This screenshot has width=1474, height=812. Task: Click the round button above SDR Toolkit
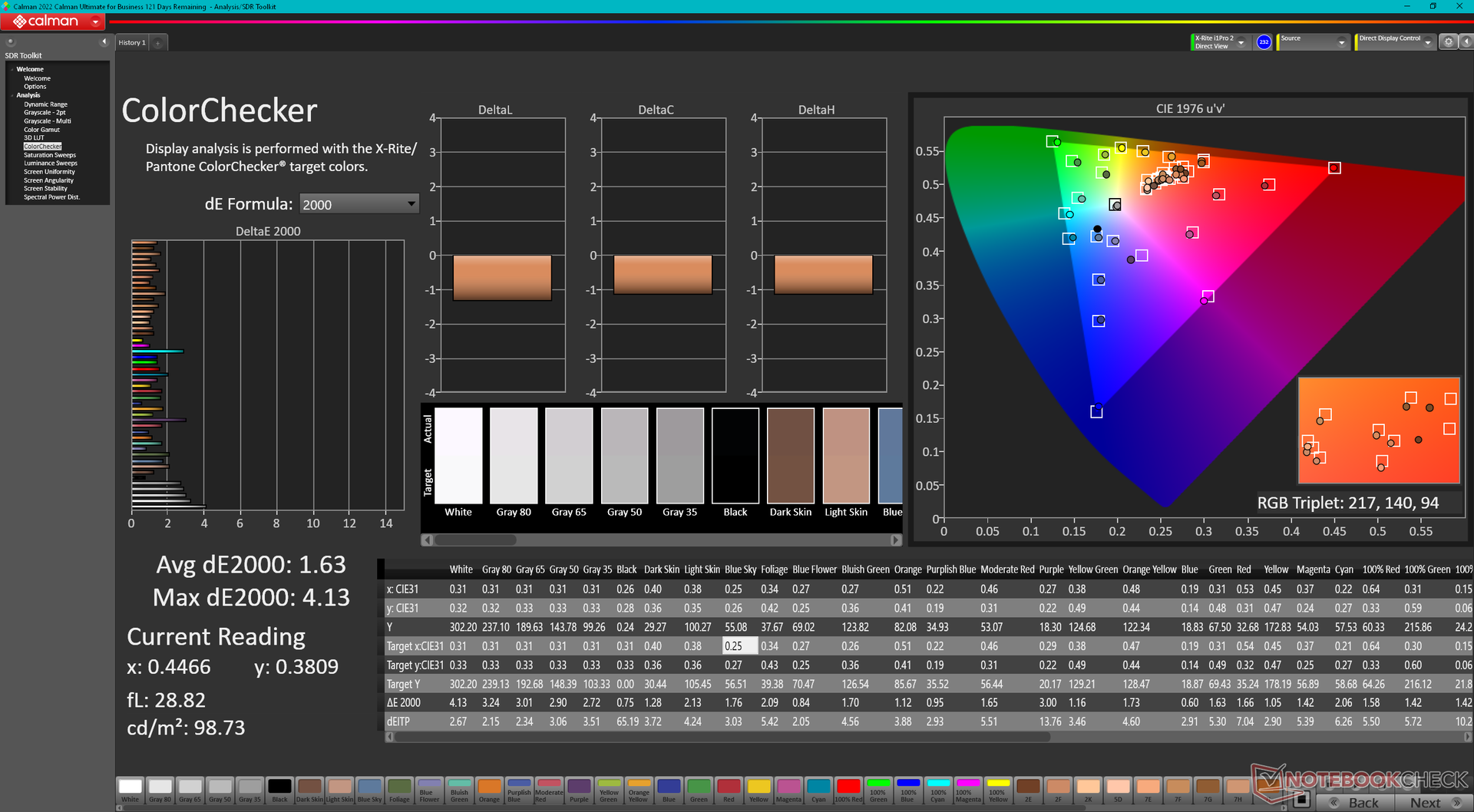pos(11,42)
